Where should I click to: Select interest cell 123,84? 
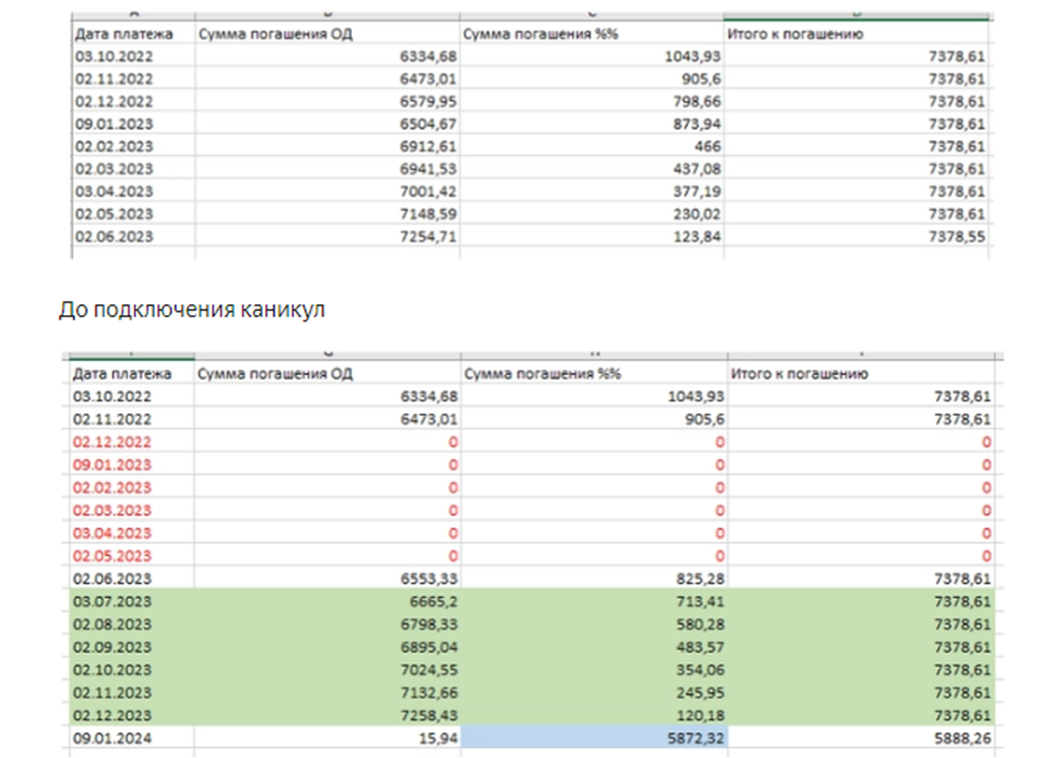point(592,237)
